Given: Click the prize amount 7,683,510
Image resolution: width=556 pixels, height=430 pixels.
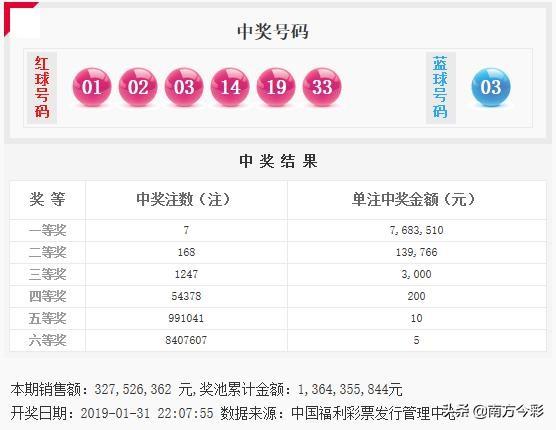Looking at the screenshot, I should coord(416,230).
